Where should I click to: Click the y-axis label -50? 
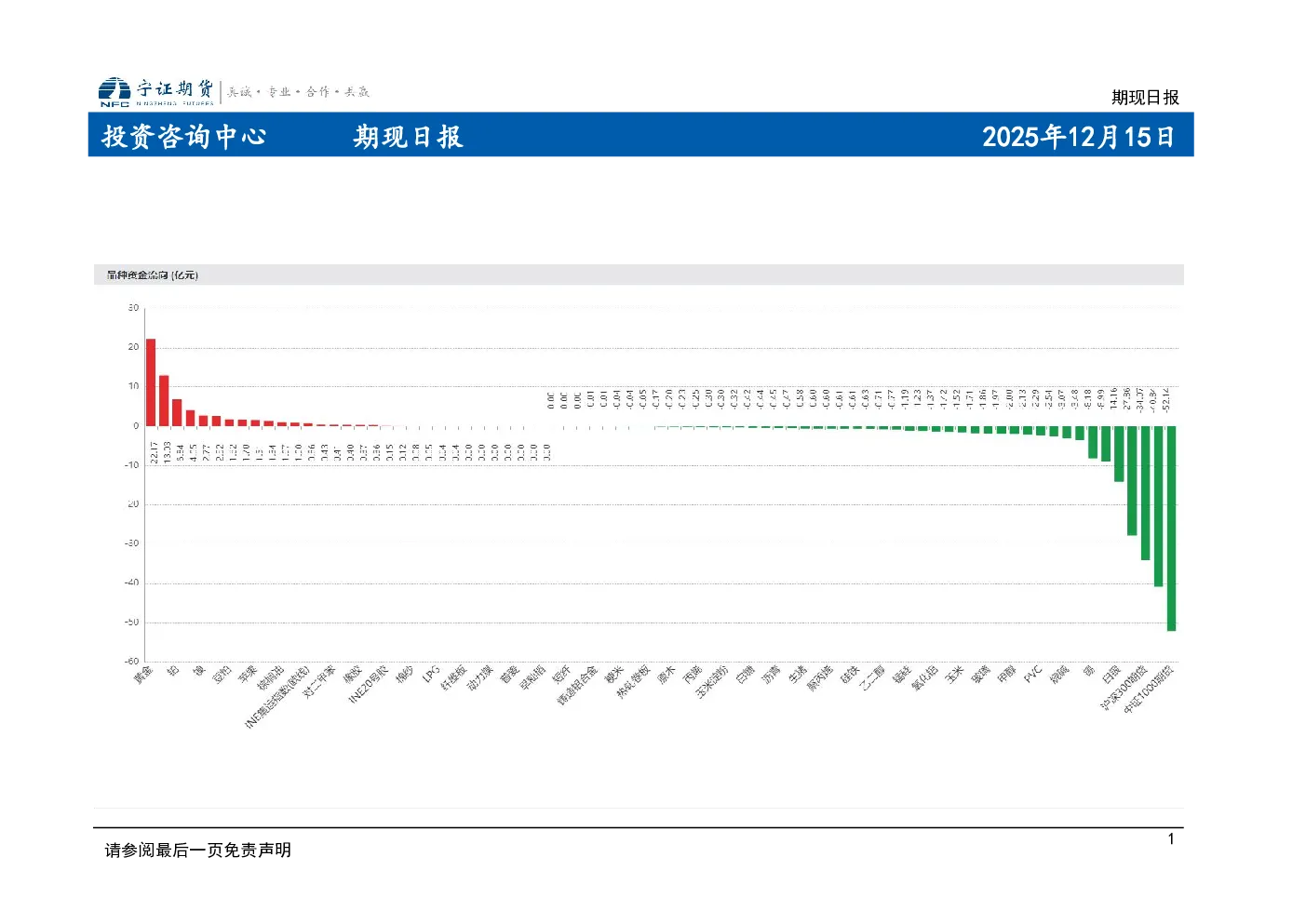(x=132, y=622)
